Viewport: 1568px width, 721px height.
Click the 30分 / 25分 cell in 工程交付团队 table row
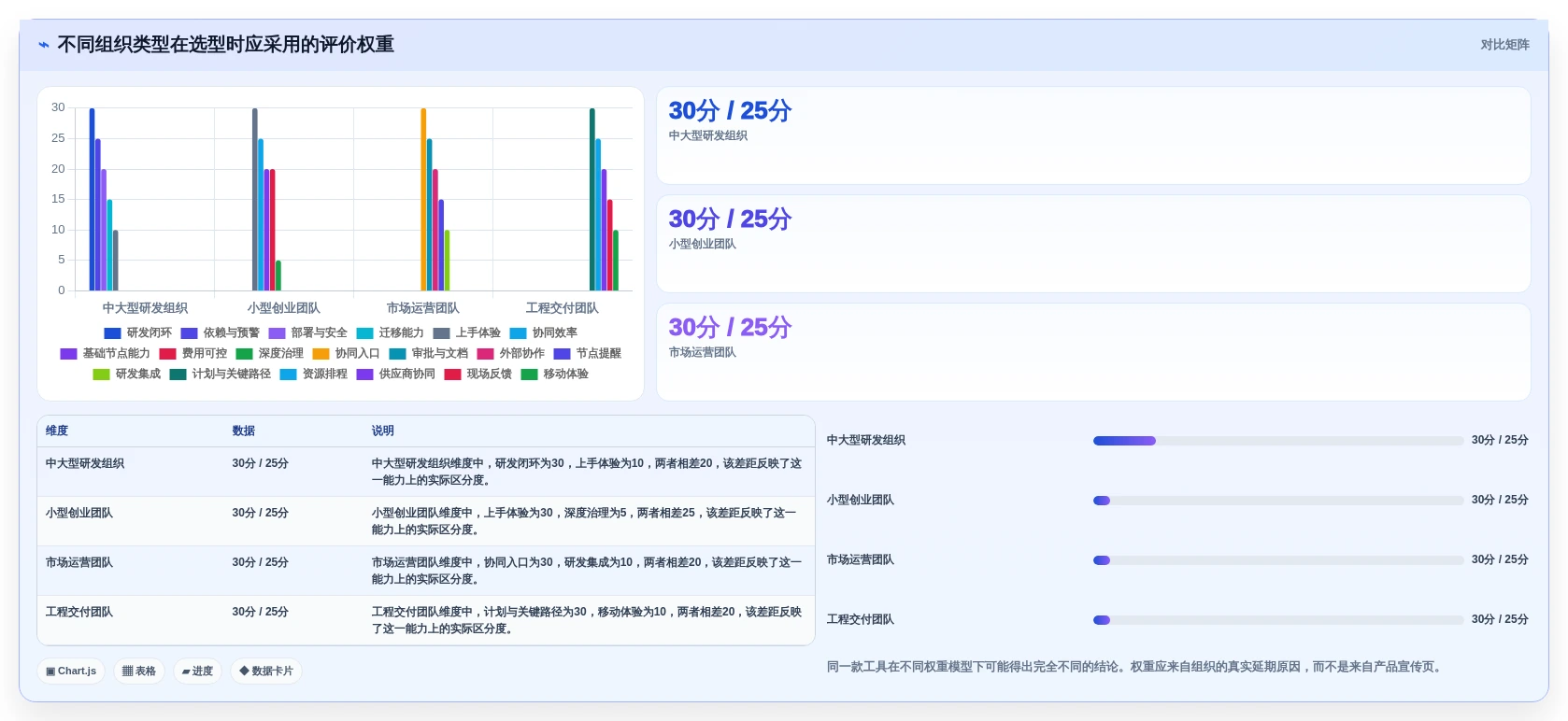[261, 612]
